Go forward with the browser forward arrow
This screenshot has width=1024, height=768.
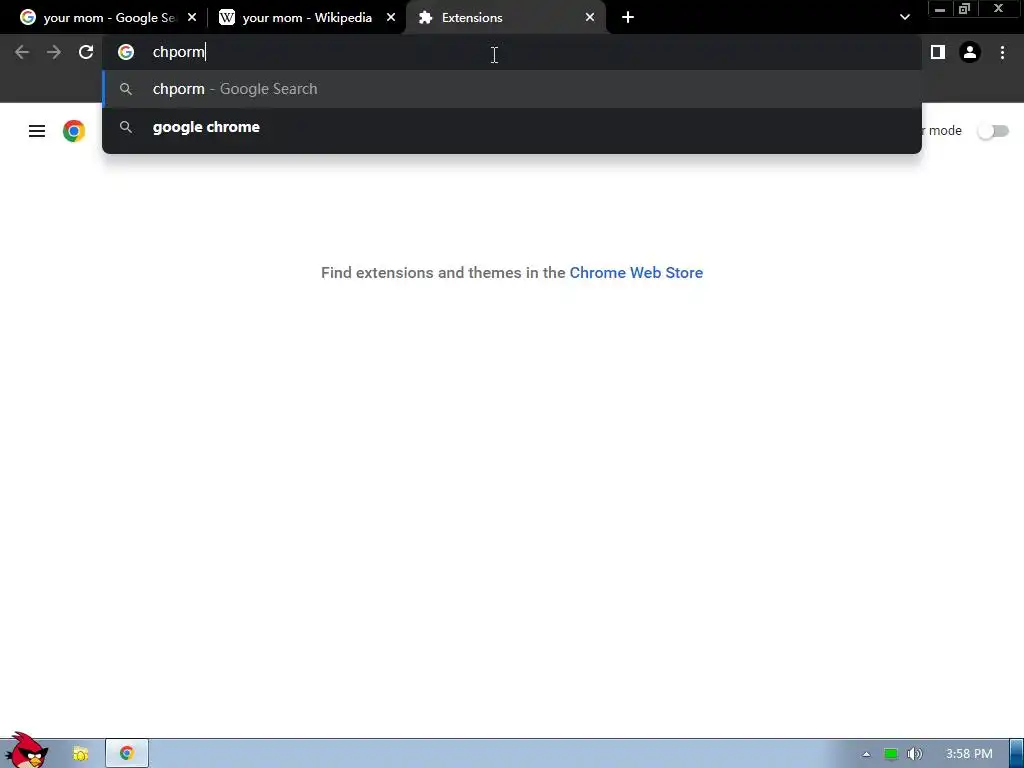(x=54, y=52)
